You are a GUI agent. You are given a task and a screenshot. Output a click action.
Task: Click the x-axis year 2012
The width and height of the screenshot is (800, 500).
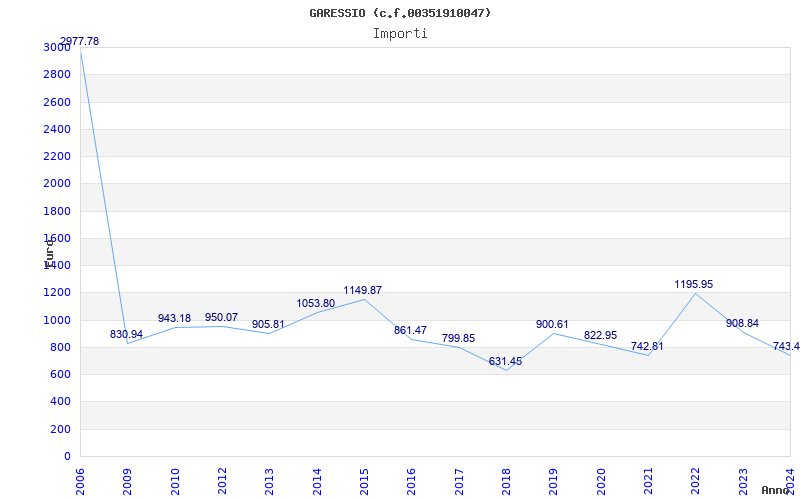coord(222,481)
